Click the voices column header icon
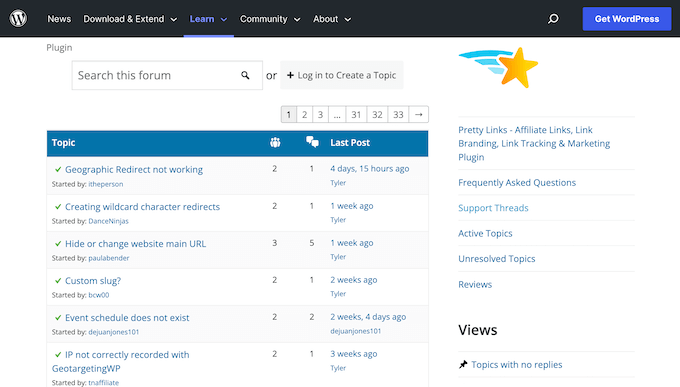The height and width of the screenshot is (387, 680). pyautogui.click(x=275, y=142)
